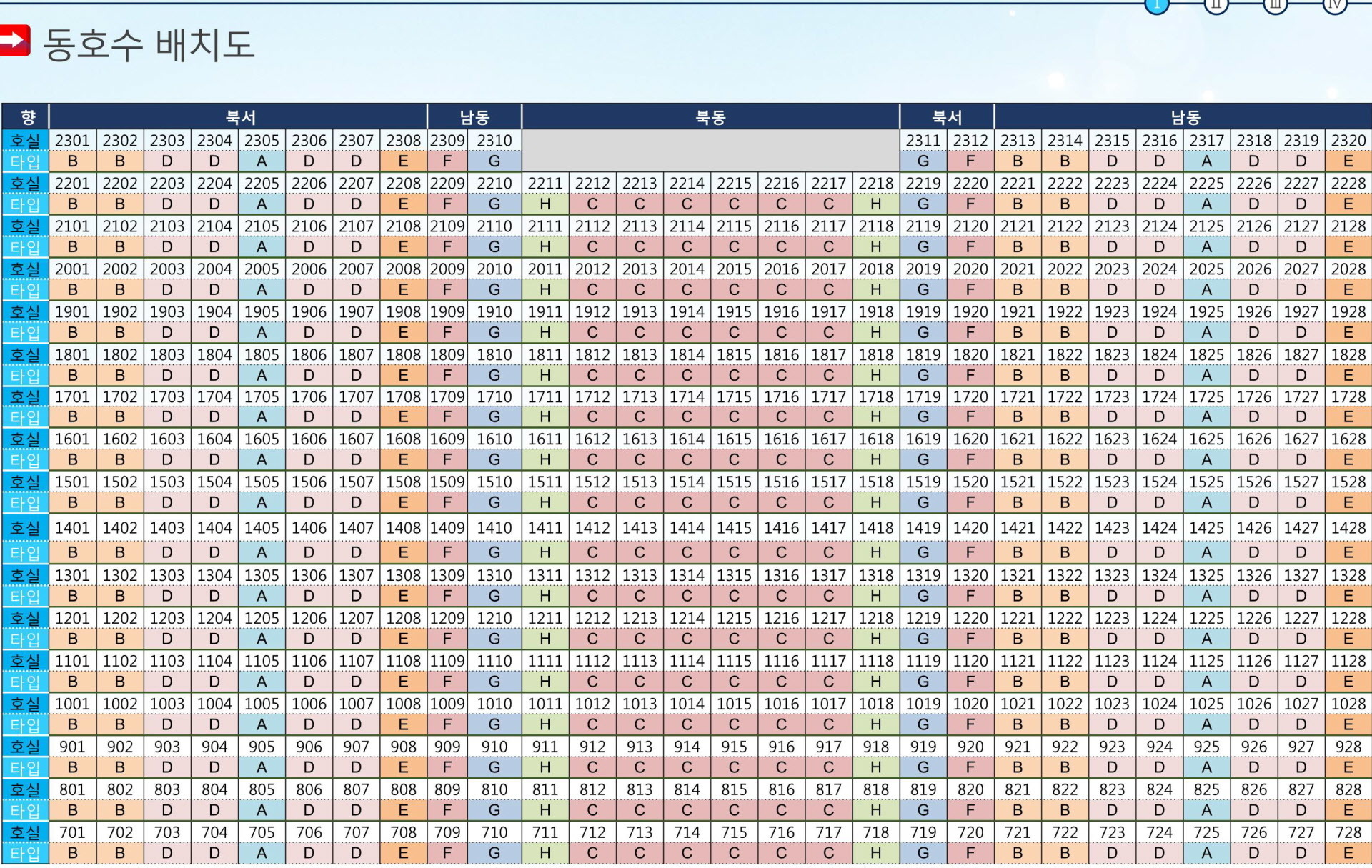
Task: Click the title text 동호수 배치도
Action: click(149, 44)
